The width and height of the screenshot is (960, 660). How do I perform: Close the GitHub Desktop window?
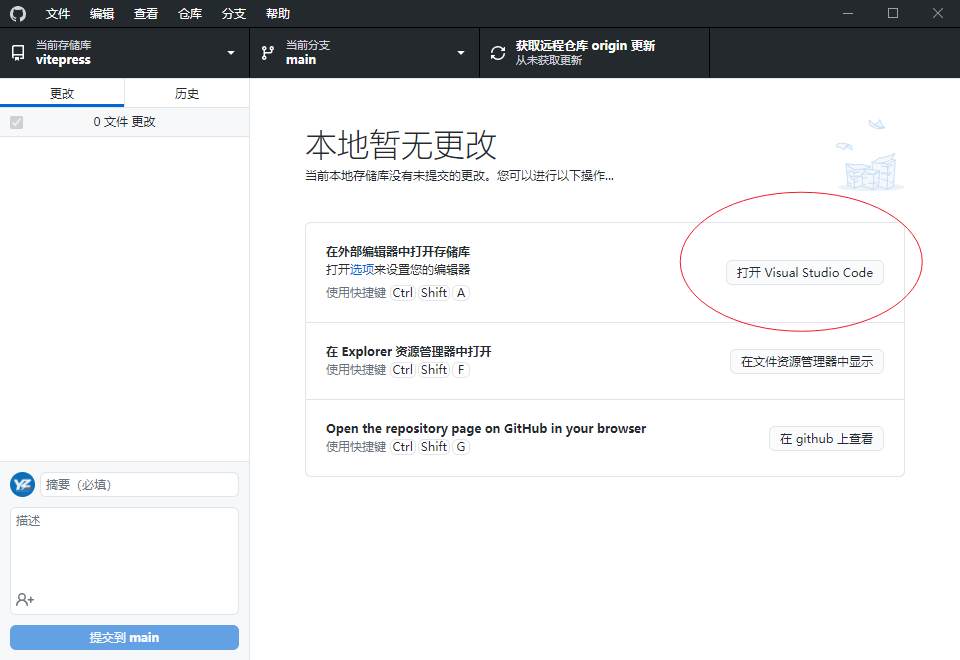click(x=937, y=13)
